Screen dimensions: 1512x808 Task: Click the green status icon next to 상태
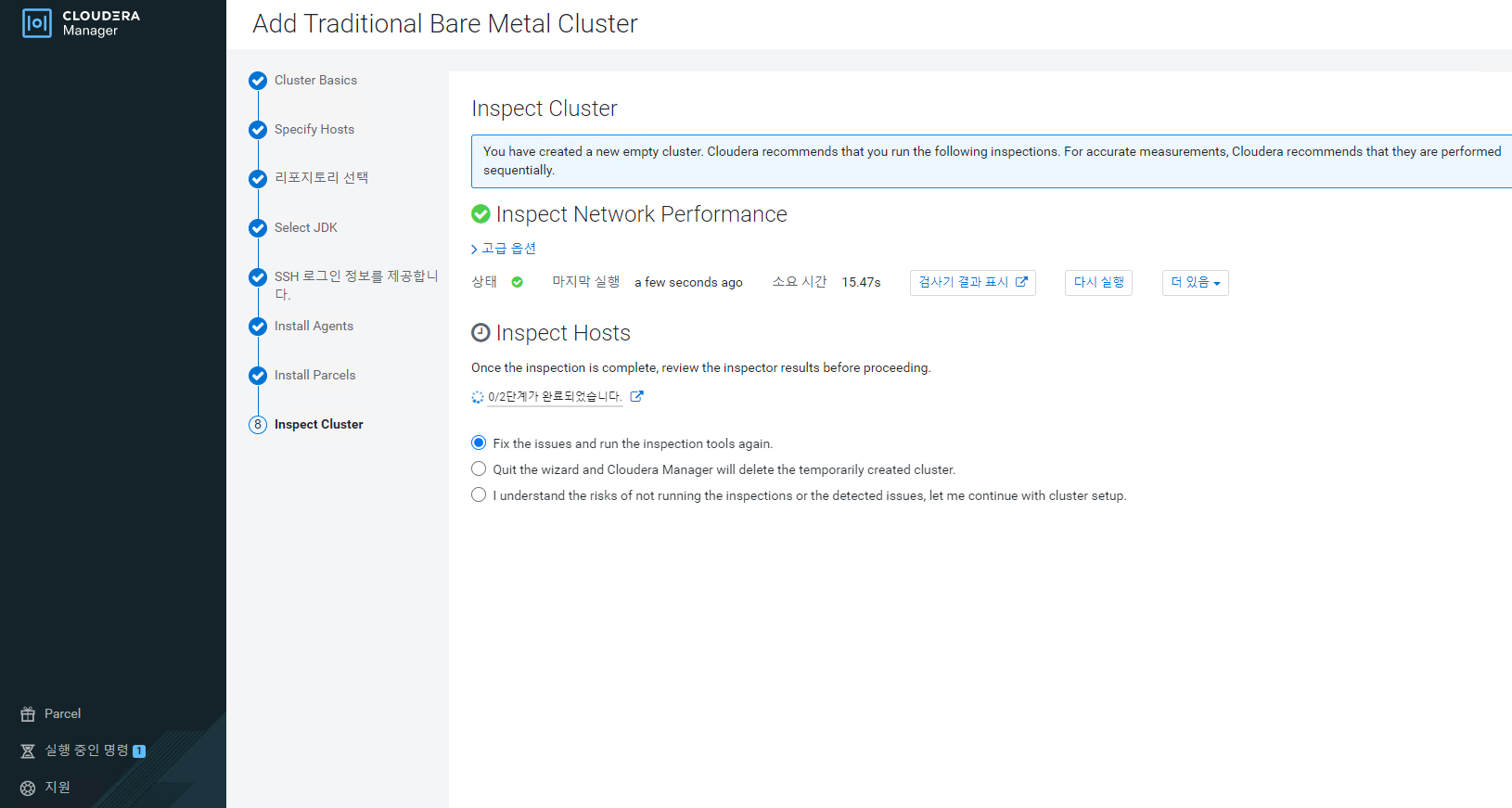click(x=518, y=282)
